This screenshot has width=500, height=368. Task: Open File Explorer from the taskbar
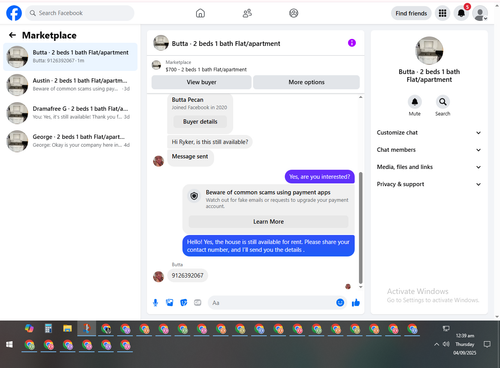67,329
